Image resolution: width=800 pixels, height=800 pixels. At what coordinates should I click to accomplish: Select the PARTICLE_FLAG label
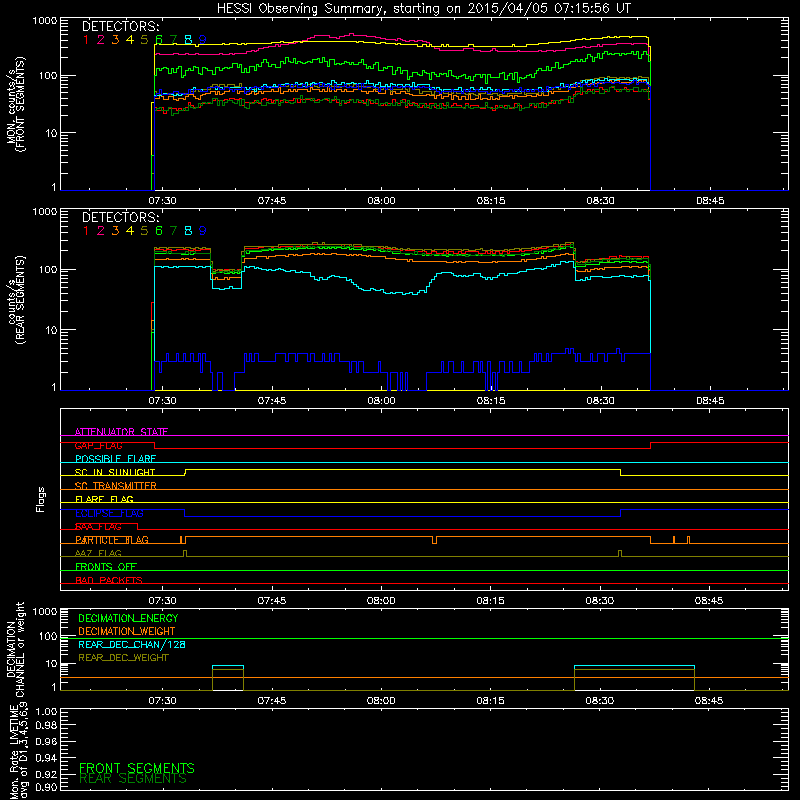pos(112,540)
